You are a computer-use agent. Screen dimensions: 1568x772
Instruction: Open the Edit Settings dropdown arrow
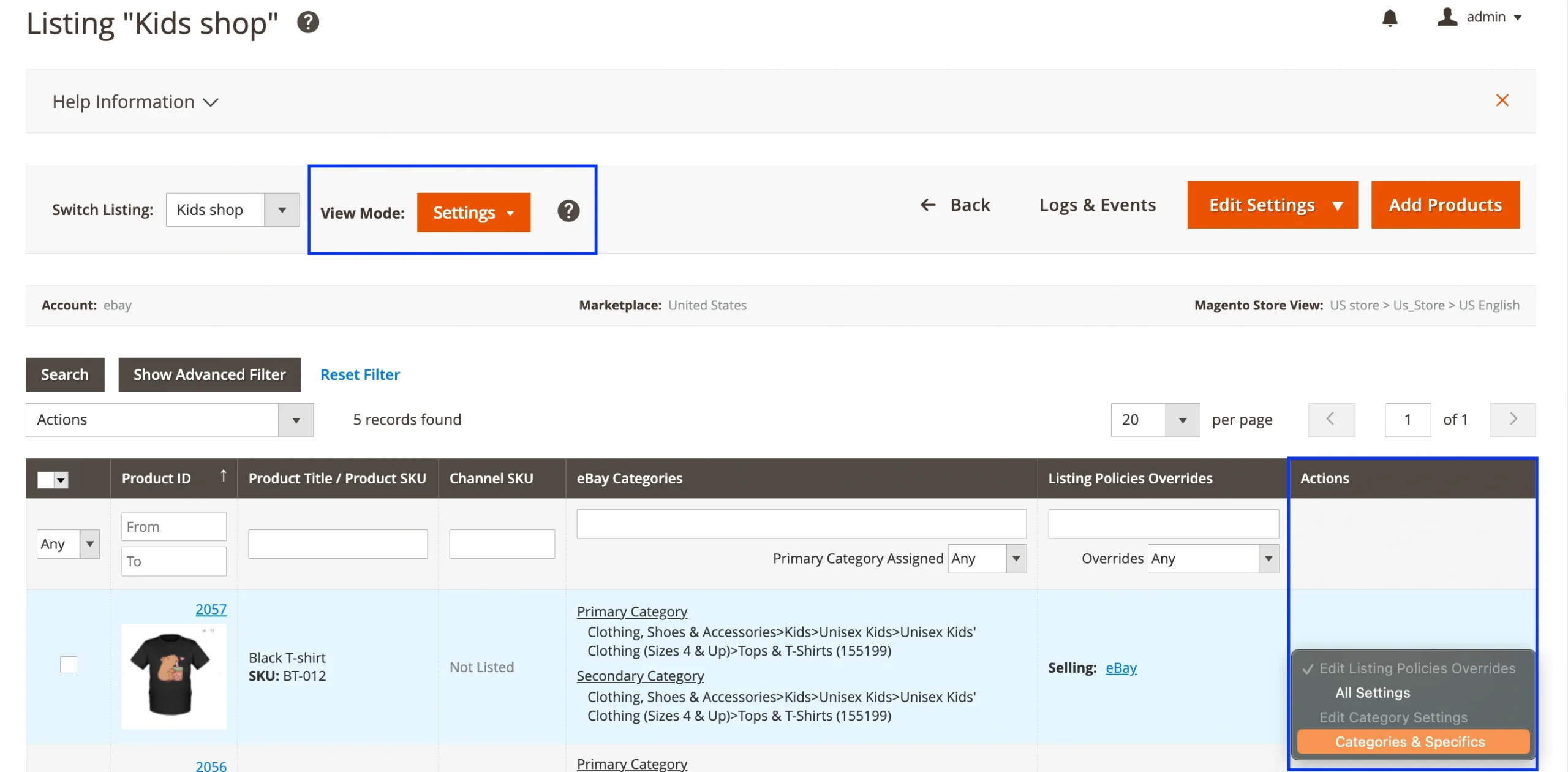click(x=1337, y=205)
